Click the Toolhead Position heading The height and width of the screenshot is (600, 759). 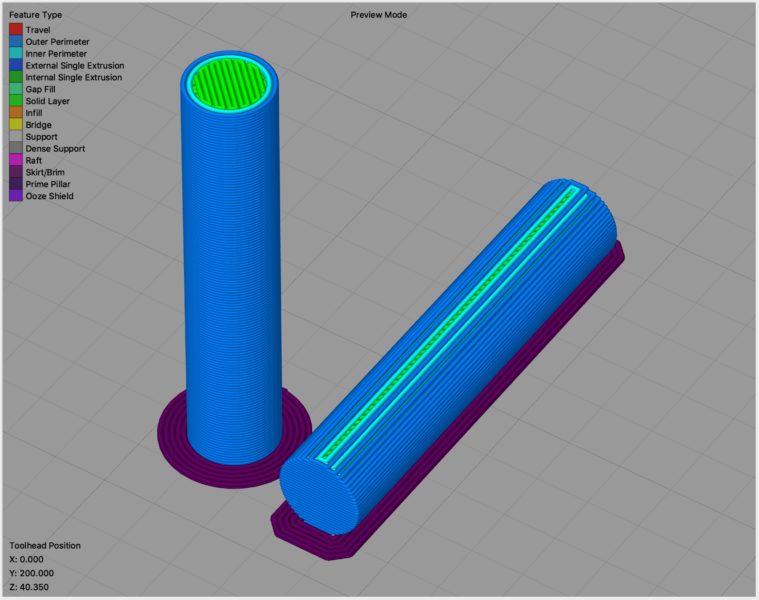(45, 545)
